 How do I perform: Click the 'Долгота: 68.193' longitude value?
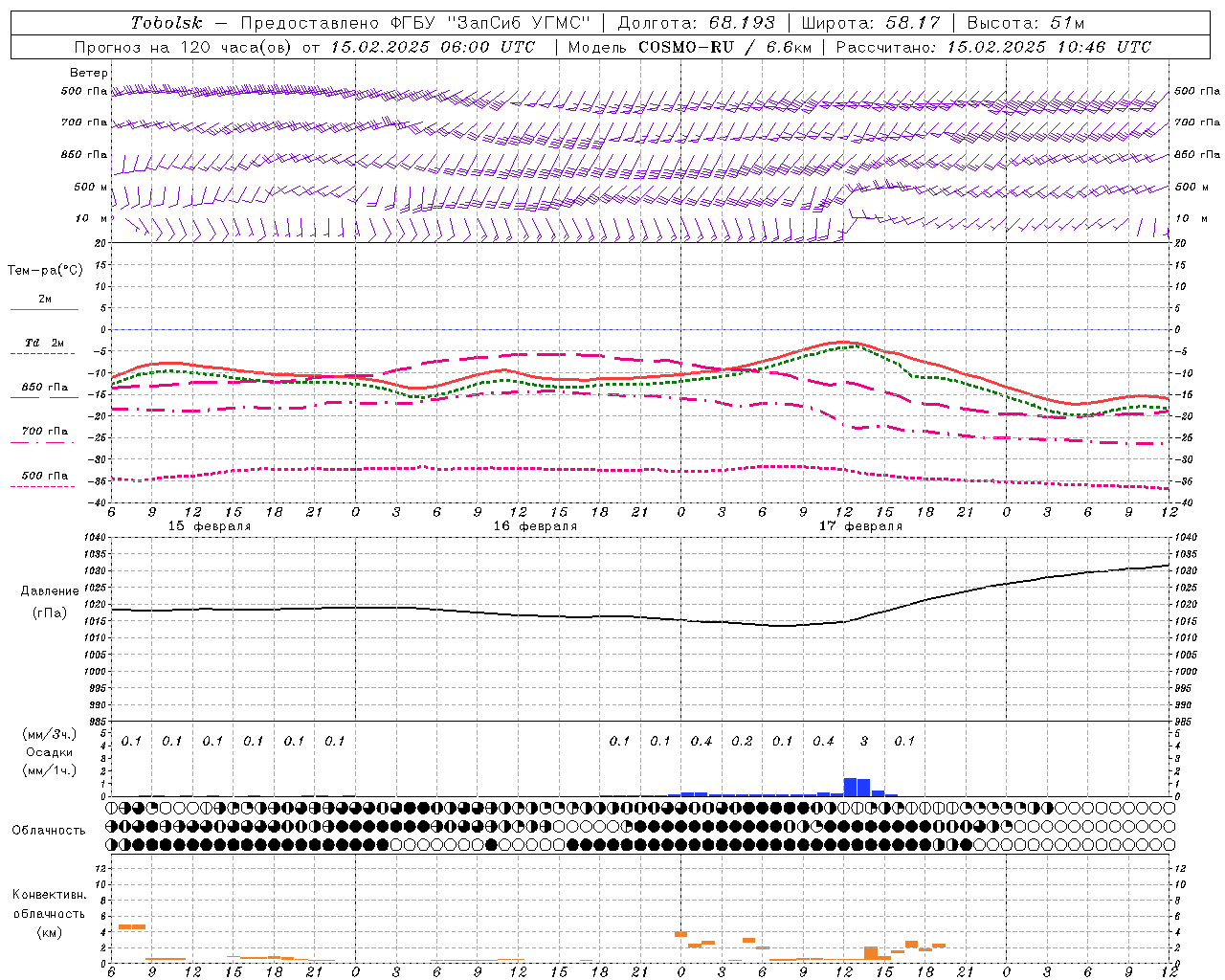(696, 23)
